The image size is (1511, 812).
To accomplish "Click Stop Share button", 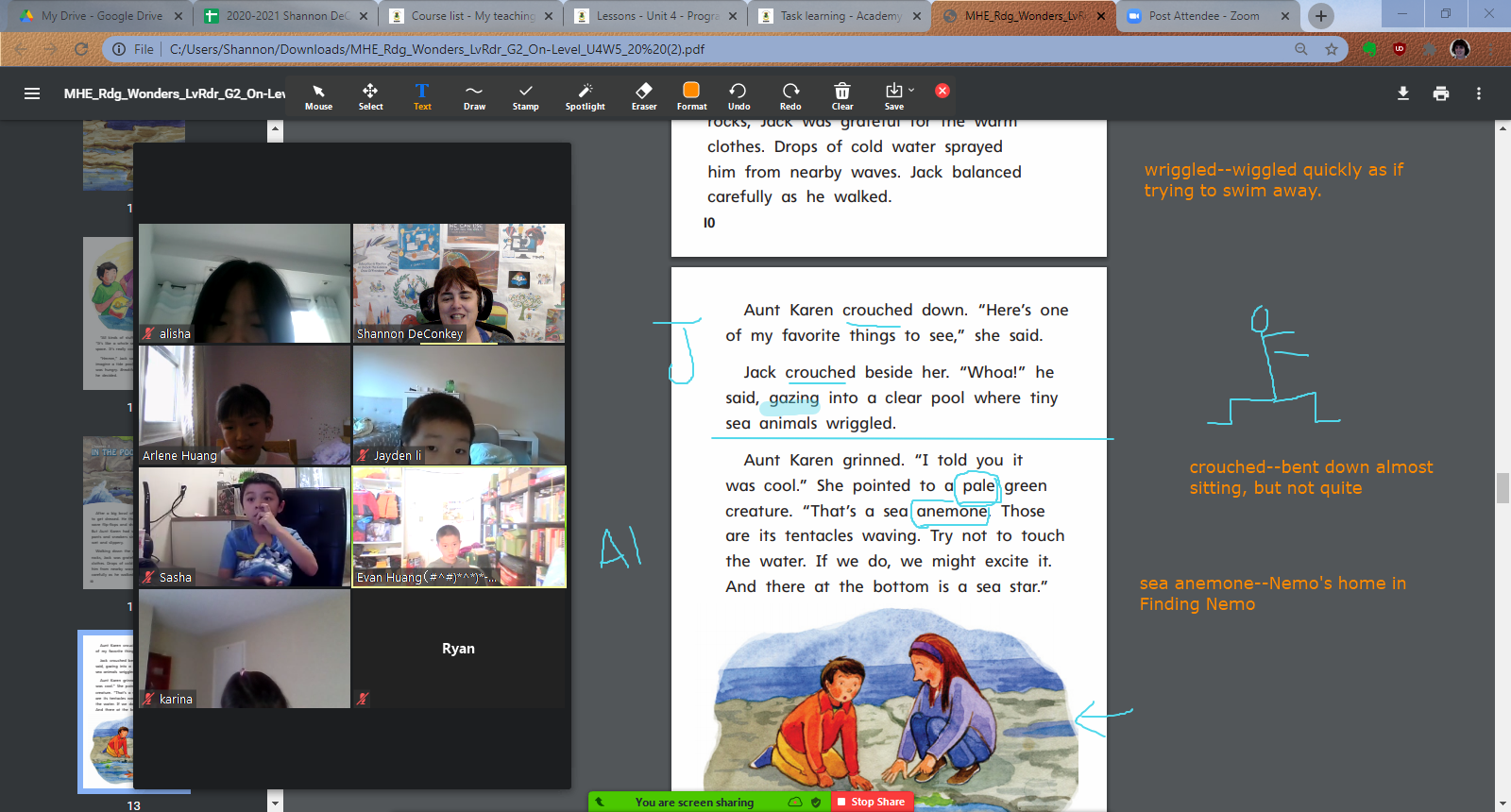I will 871,802.
